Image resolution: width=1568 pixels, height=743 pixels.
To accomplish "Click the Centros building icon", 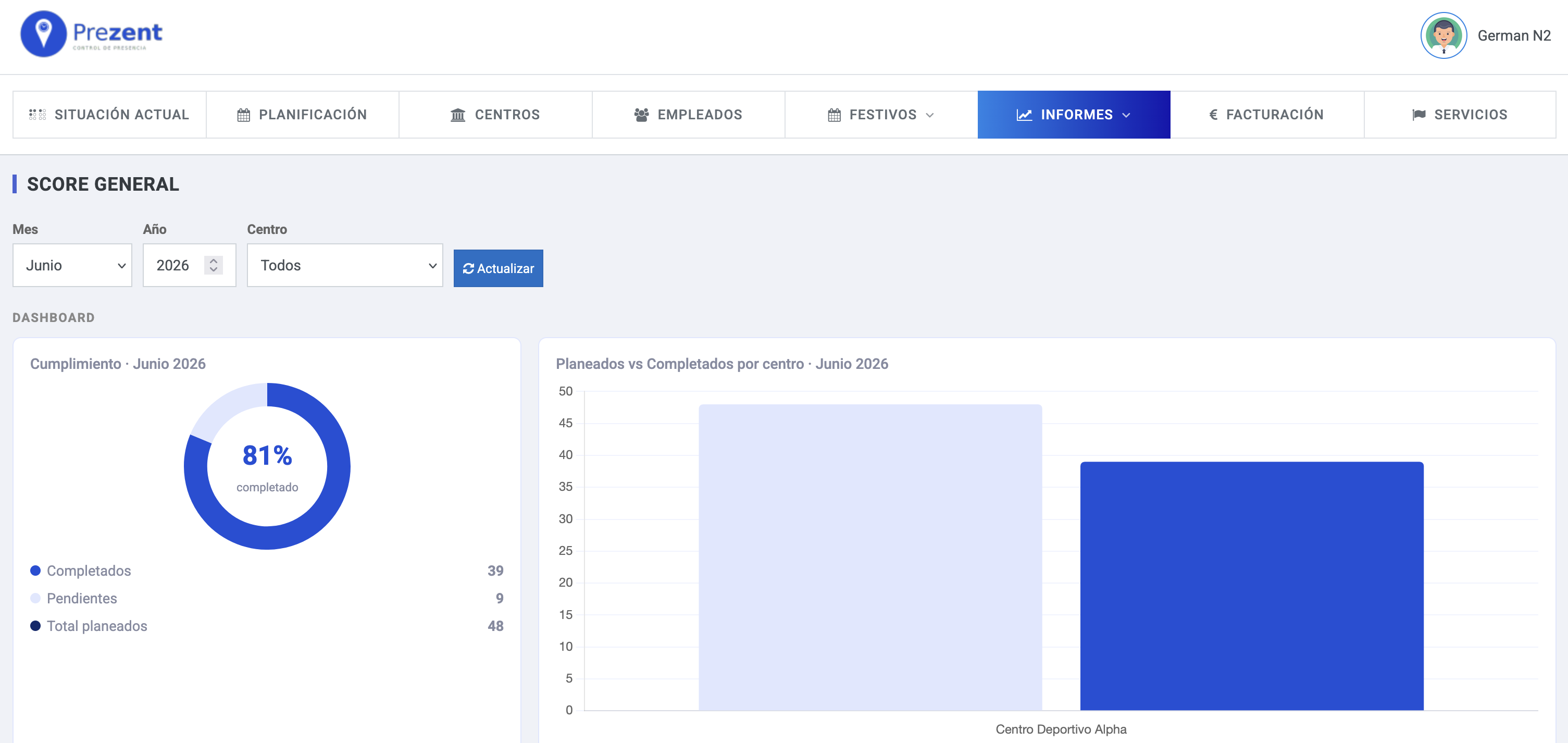I will 458,115.
